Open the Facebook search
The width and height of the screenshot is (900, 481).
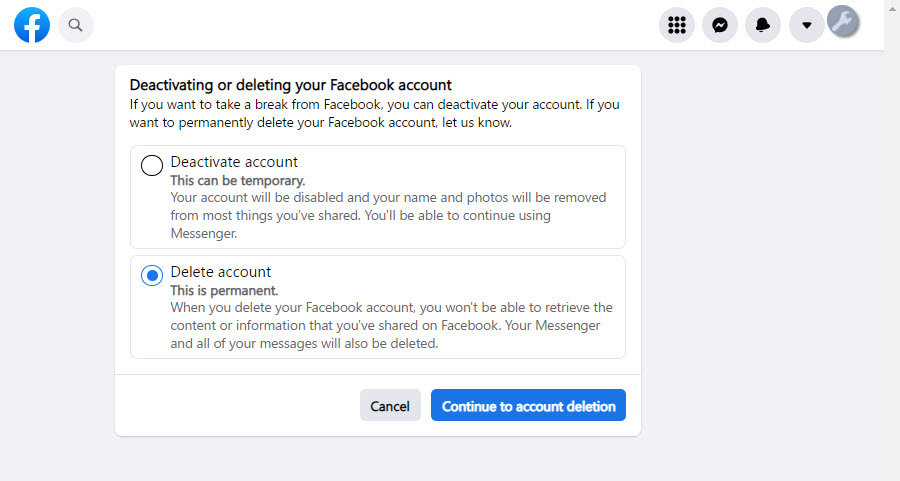(76, 25)
